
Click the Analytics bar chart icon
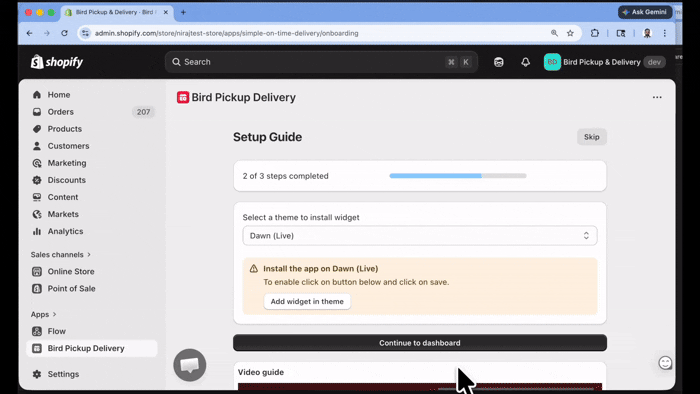pyautogui.click(x=37, y=231)
